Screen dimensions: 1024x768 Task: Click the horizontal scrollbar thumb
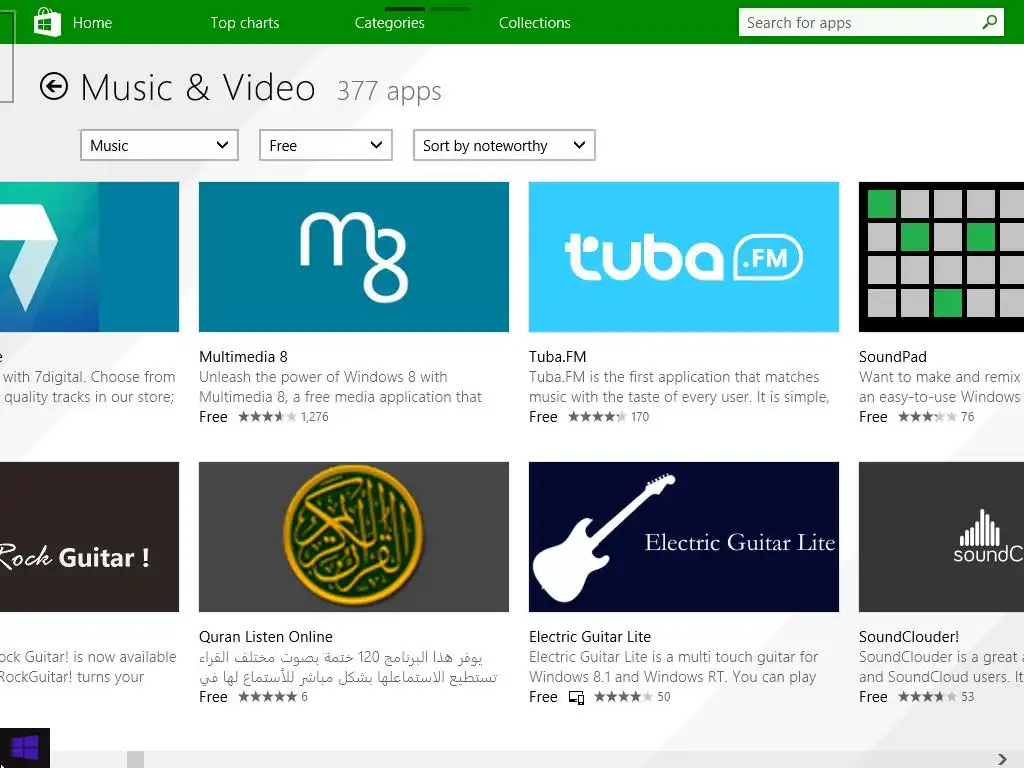pos(135,760)
